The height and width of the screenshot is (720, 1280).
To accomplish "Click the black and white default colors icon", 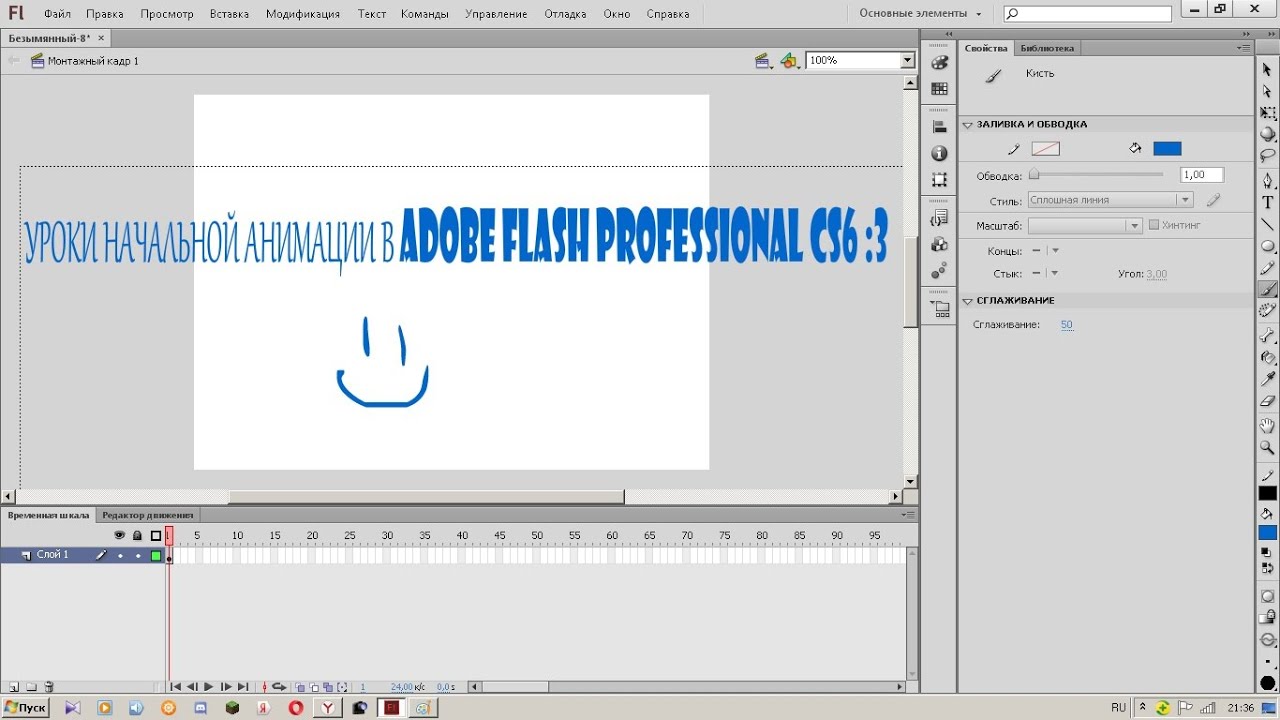I will [1265, 552].
